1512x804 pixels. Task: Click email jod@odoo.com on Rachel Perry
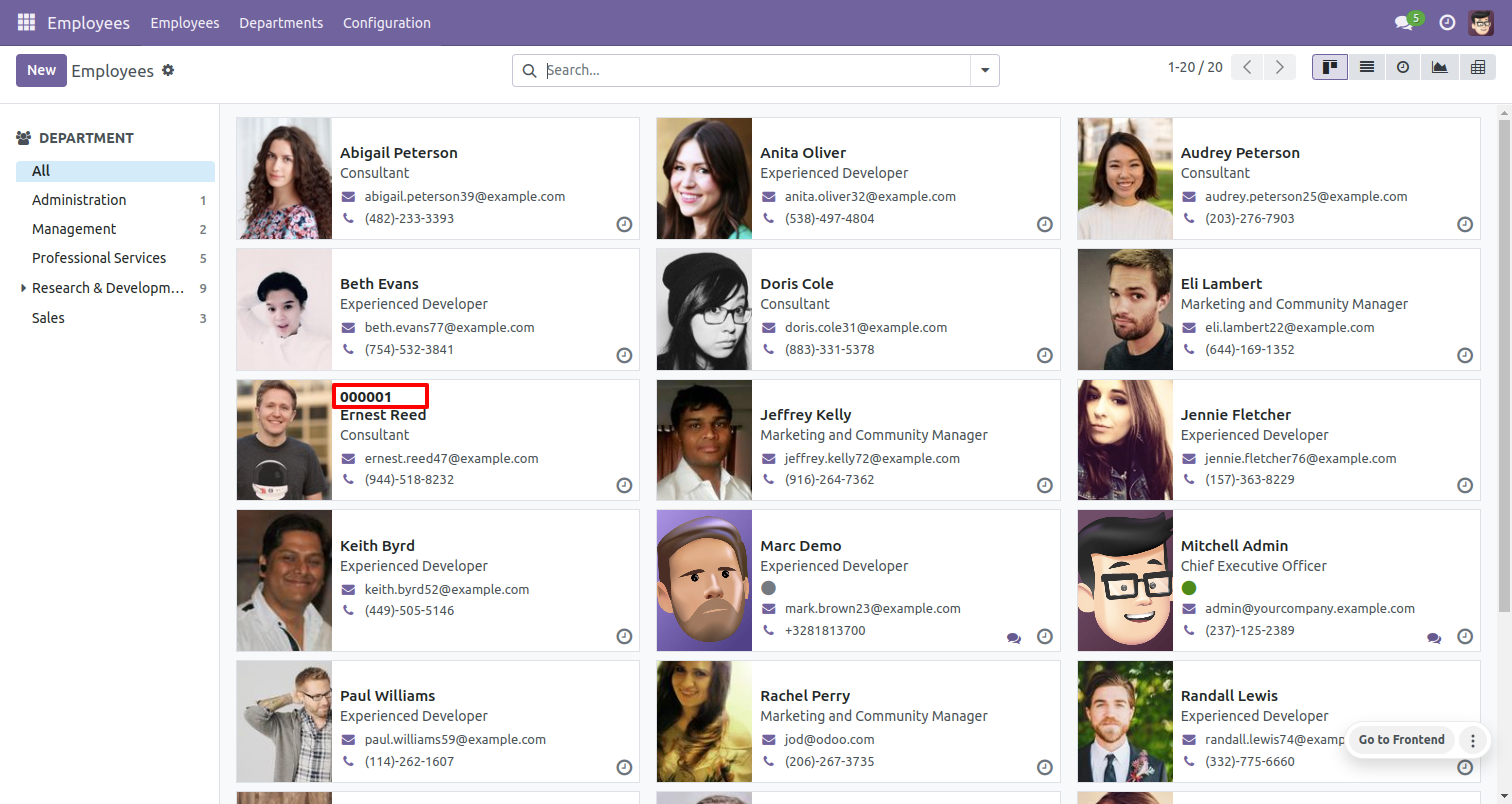[829, 740]
